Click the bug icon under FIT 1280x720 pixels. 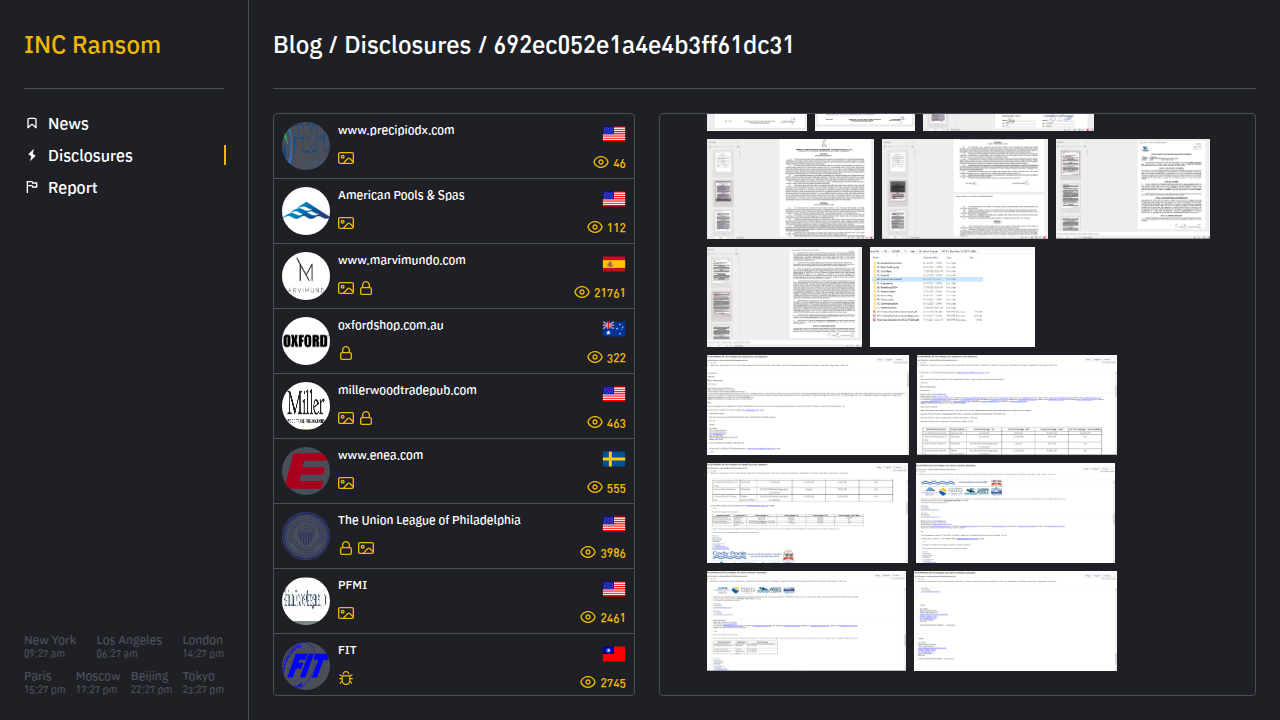[346, 678]
